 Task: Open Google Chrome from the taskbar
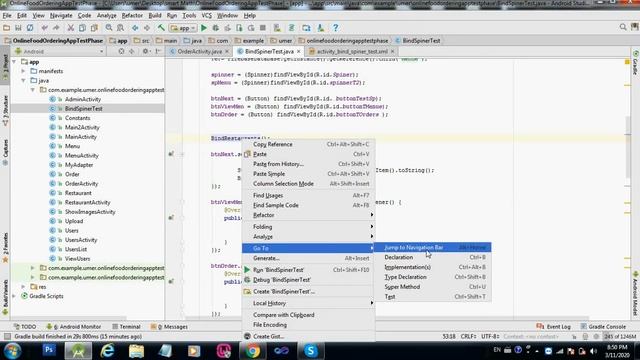click(x=253, y=351)
